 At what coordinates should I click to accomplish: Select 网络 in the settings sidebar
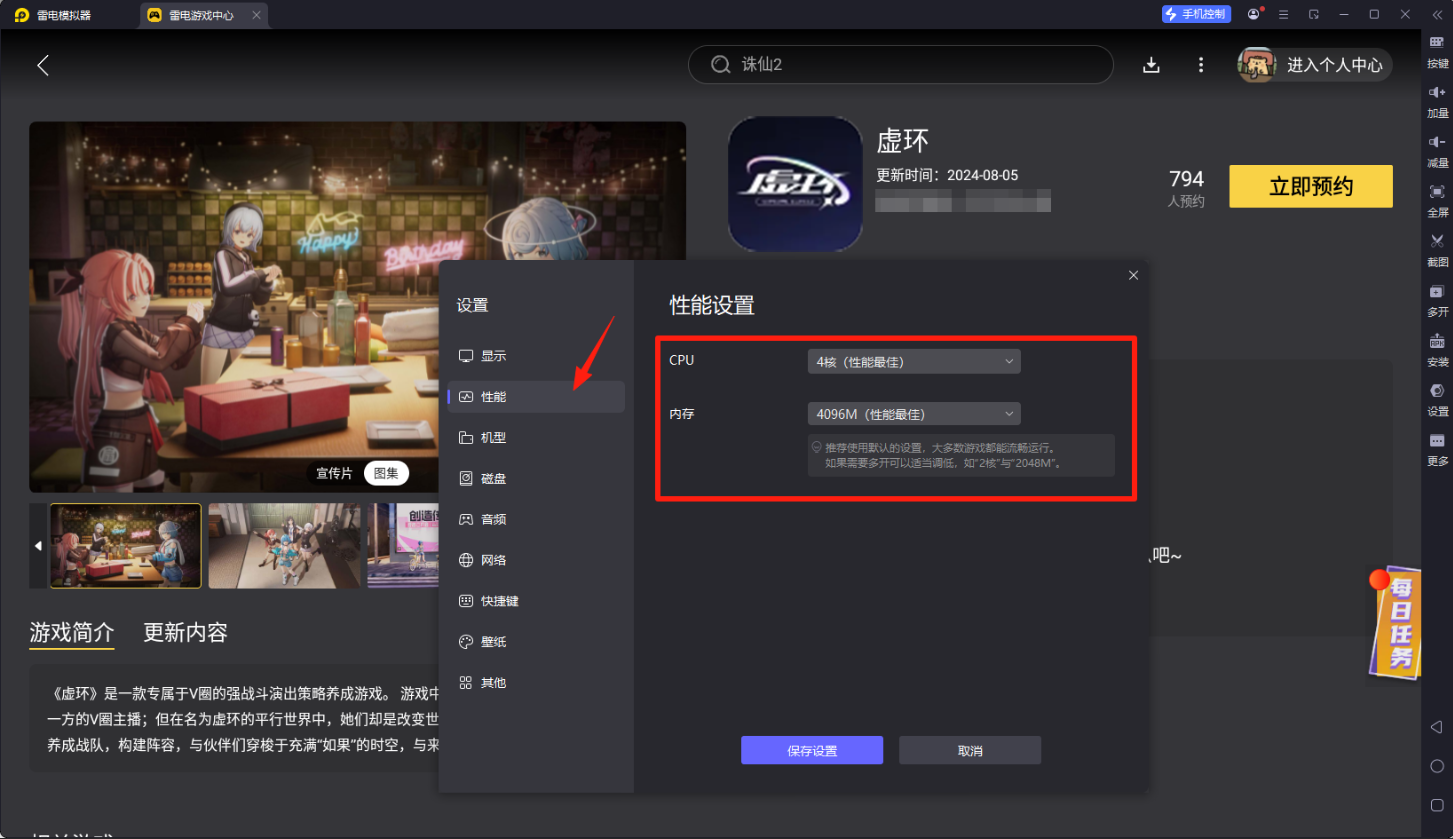click(x=536, y=560)
